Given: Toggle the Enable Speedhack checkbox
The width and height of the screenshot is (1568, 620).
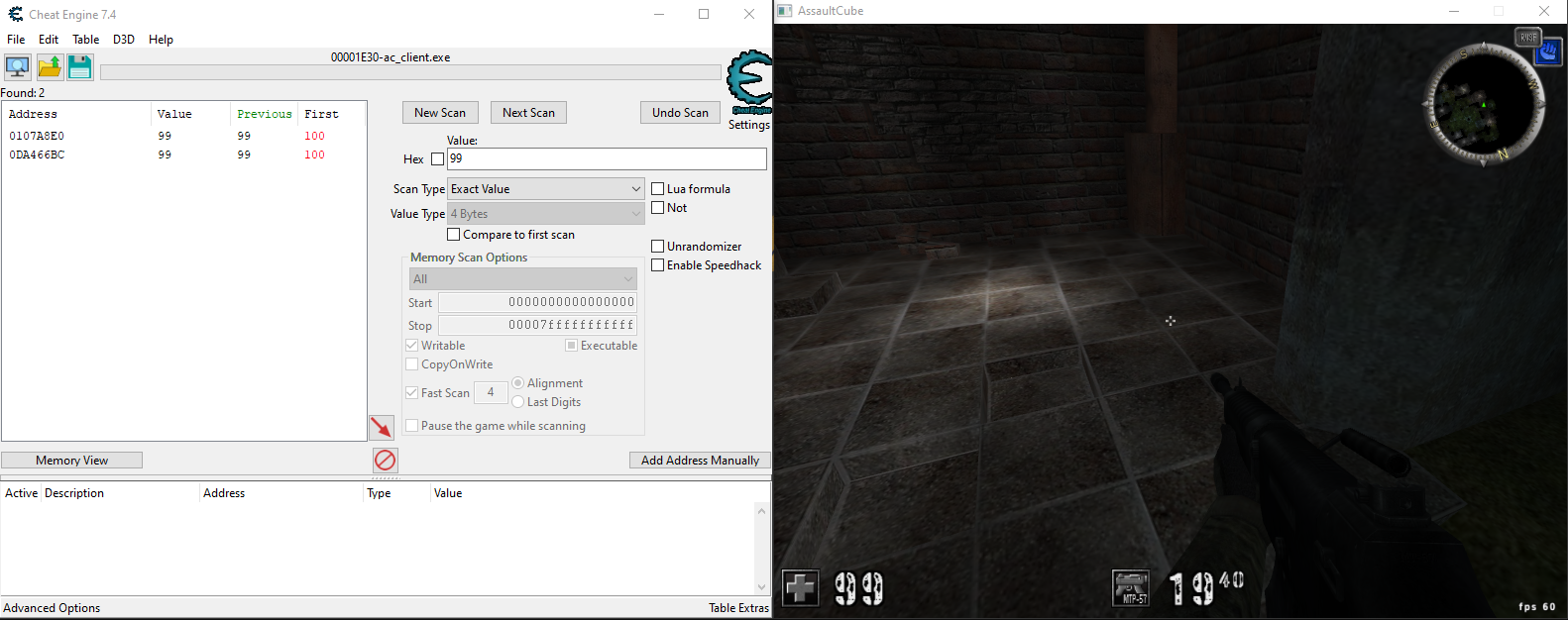Looking at the screenshot, I should point(657,265).
